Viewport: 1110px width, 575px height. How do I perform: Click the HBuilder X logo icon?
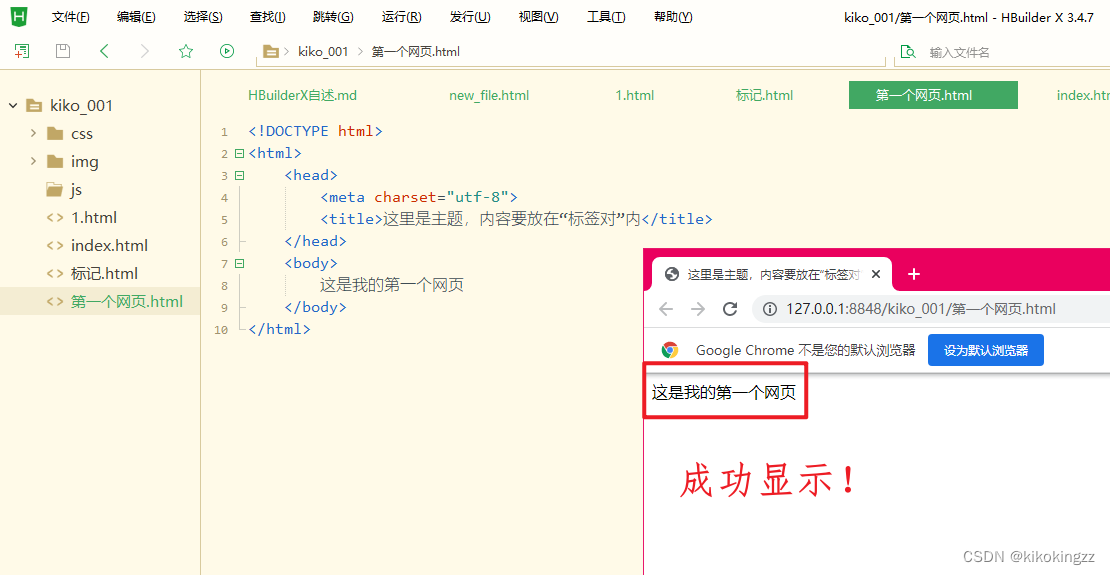(x=20, y=16)
